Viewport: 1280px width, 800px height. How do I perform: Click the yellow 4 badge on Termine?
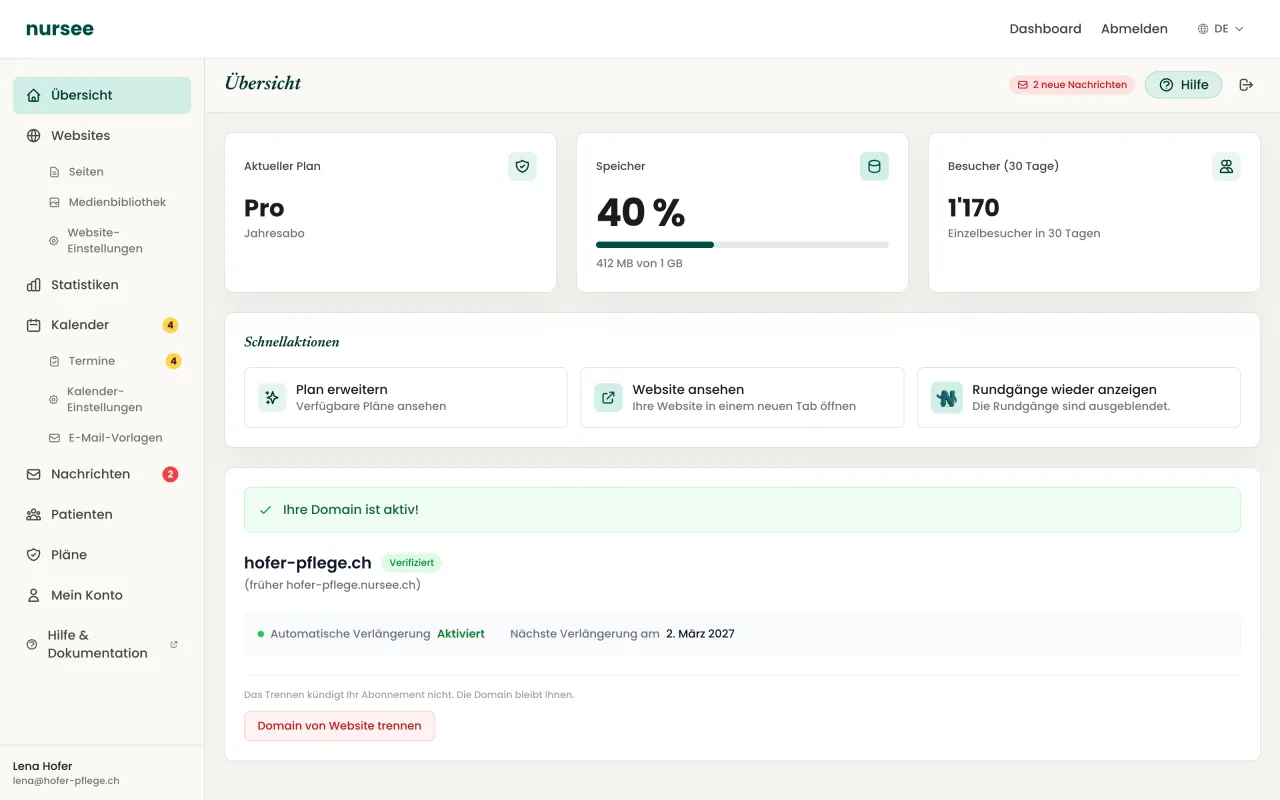tap(173, 361)
